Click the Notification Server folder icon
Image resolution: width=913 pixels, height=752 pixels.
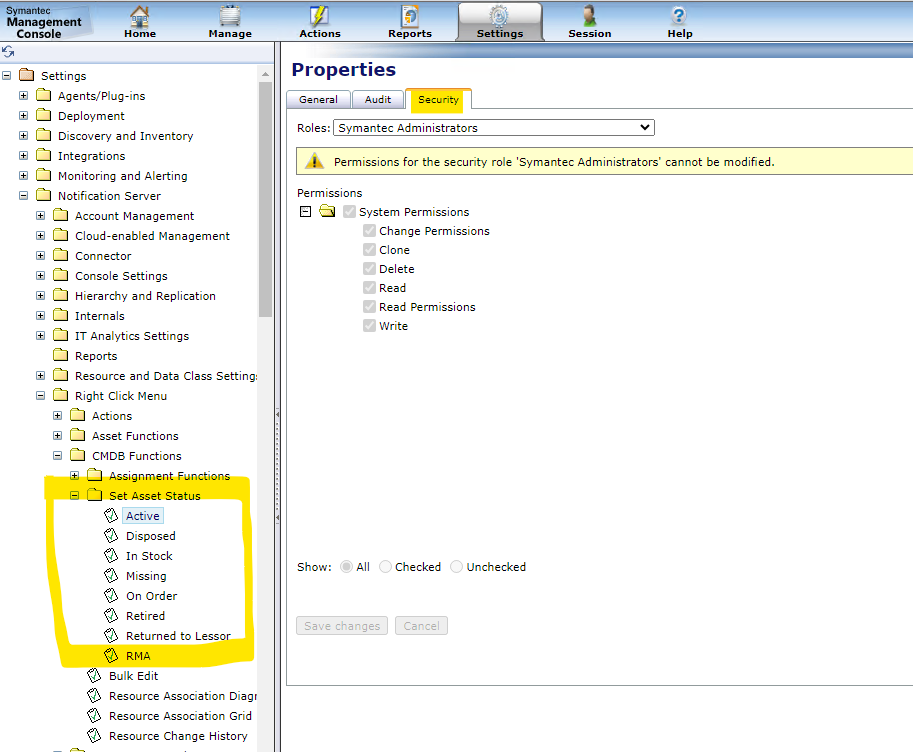[43, 195]
